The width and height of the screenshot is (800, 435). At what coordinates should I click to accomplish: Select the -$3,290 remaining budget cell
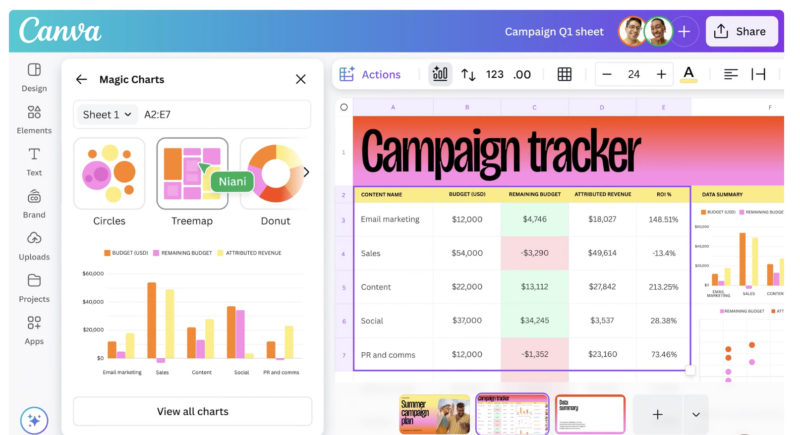[534, 253]
